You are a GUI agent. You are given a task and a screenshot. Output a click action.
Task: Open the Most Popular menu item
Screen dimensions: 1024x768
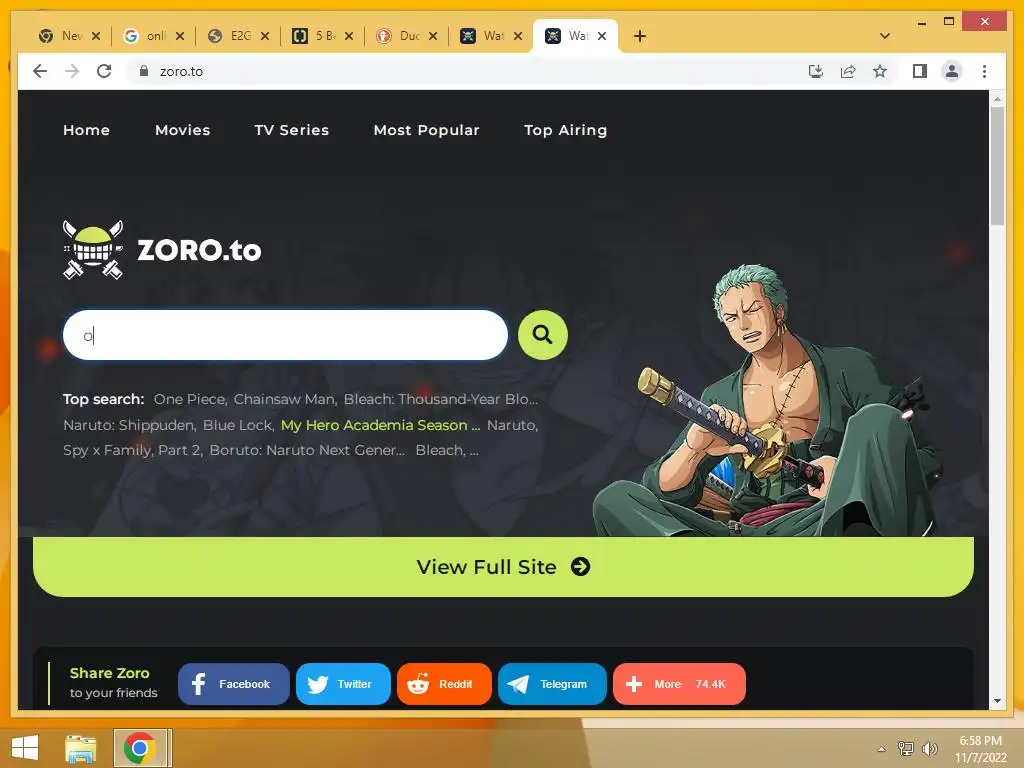[426, 130]
